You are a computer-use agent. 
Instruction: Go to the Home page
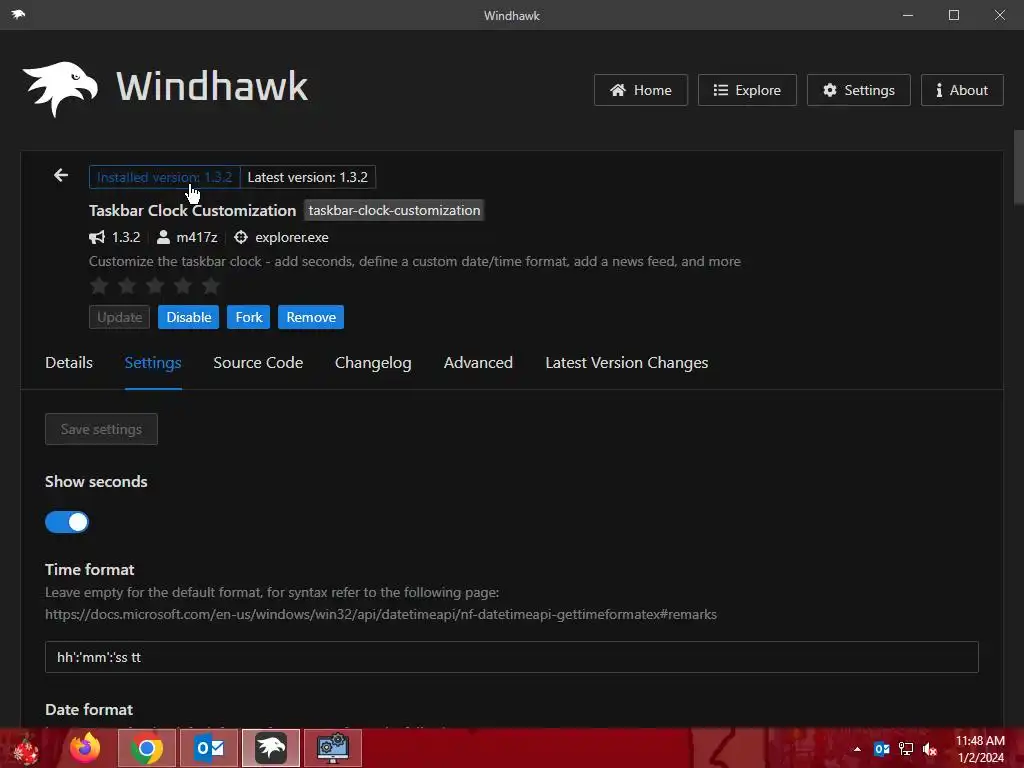[641, 90]
